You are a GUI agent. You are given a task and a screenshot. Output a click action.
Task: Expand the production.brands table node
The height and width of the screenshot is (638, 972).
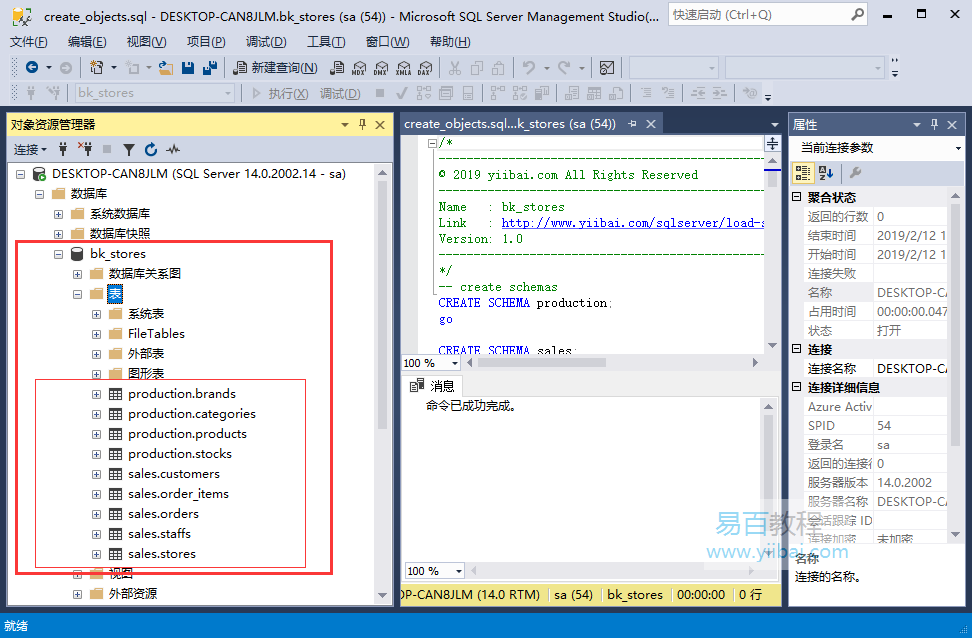97,394
